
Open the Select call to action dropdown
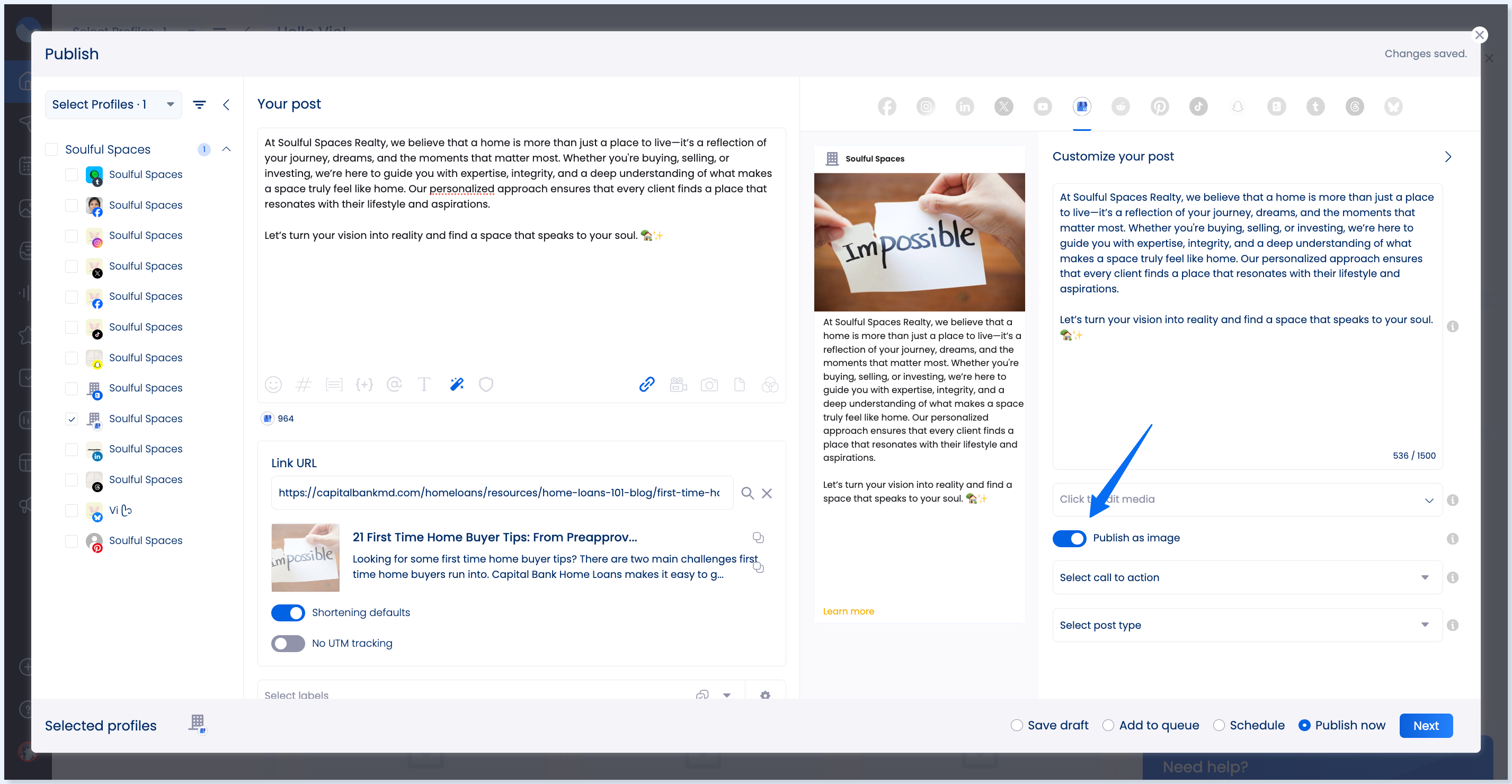pos(1247,577)
